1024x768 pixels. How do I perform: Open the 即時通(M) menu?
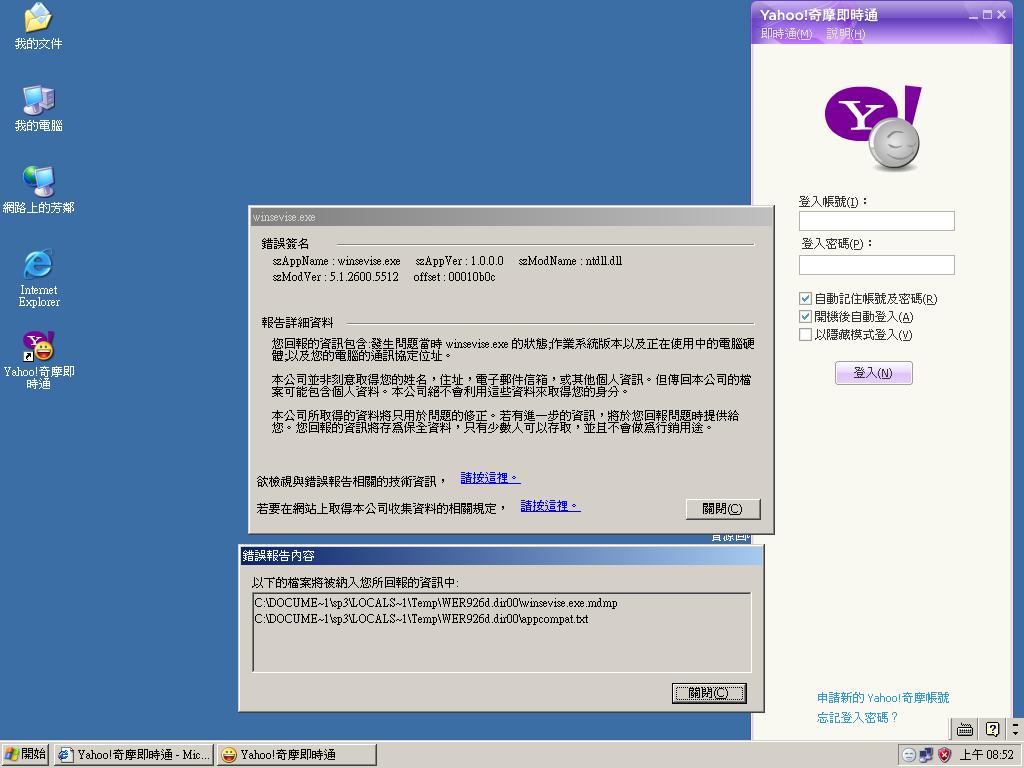point(786,34)
